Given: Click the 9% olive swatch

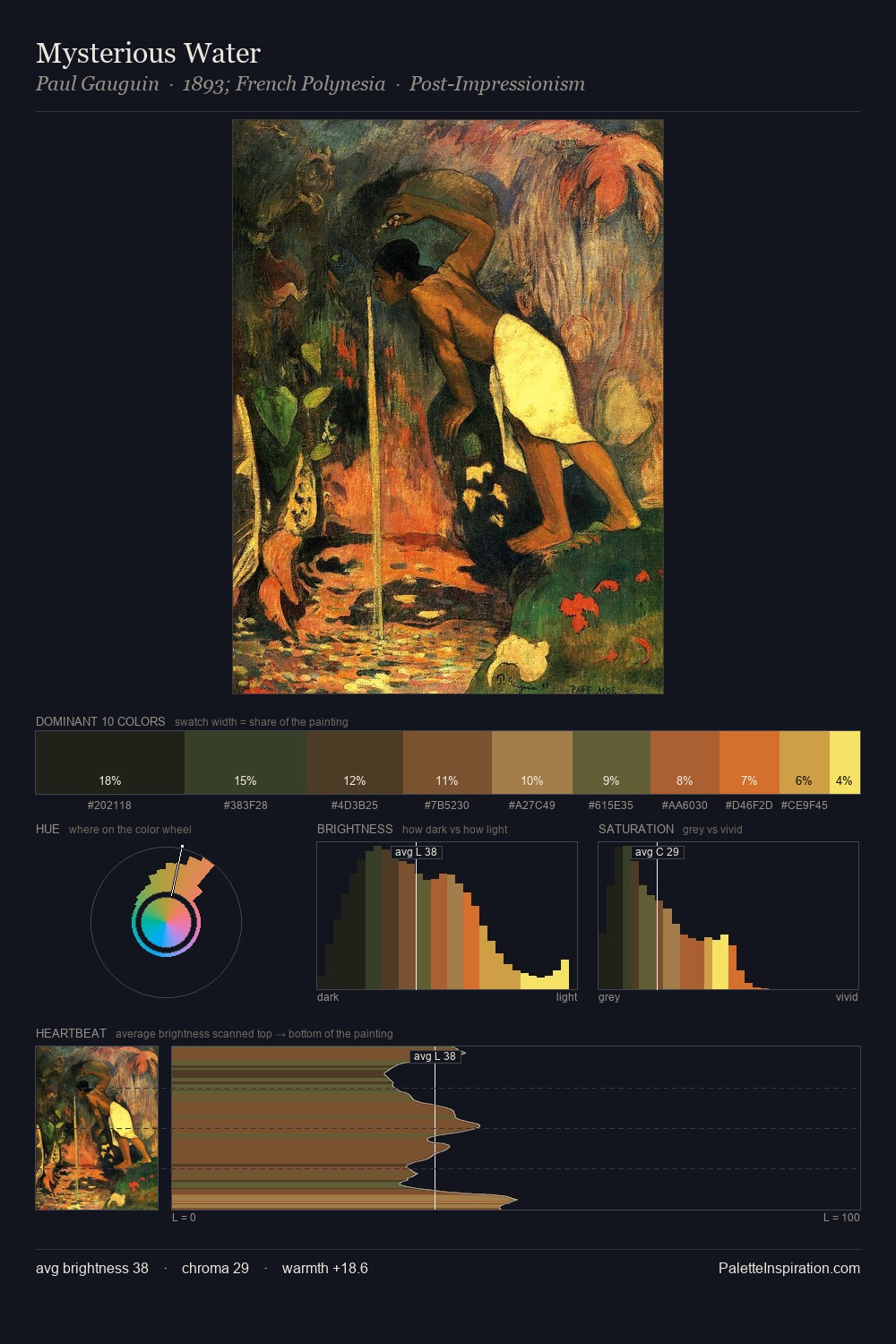Looking at the screenshot, I should [611, 762].
